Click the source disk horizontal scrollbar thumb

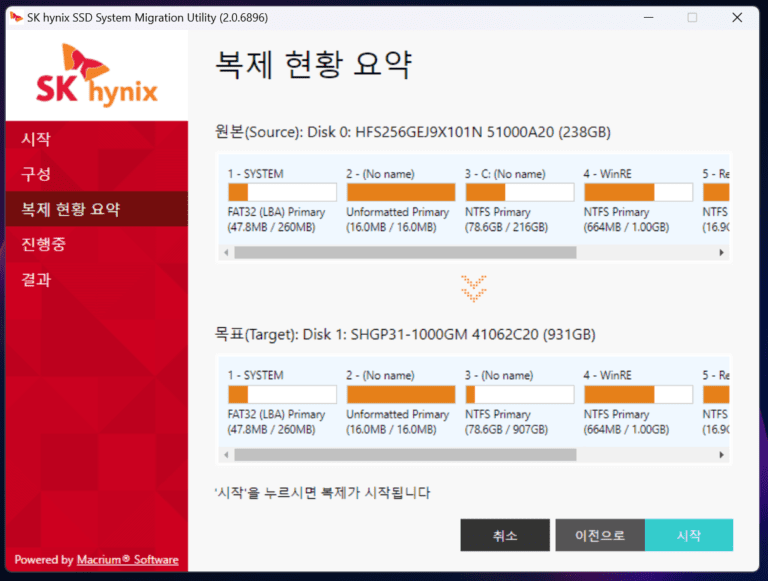[405, 252]
